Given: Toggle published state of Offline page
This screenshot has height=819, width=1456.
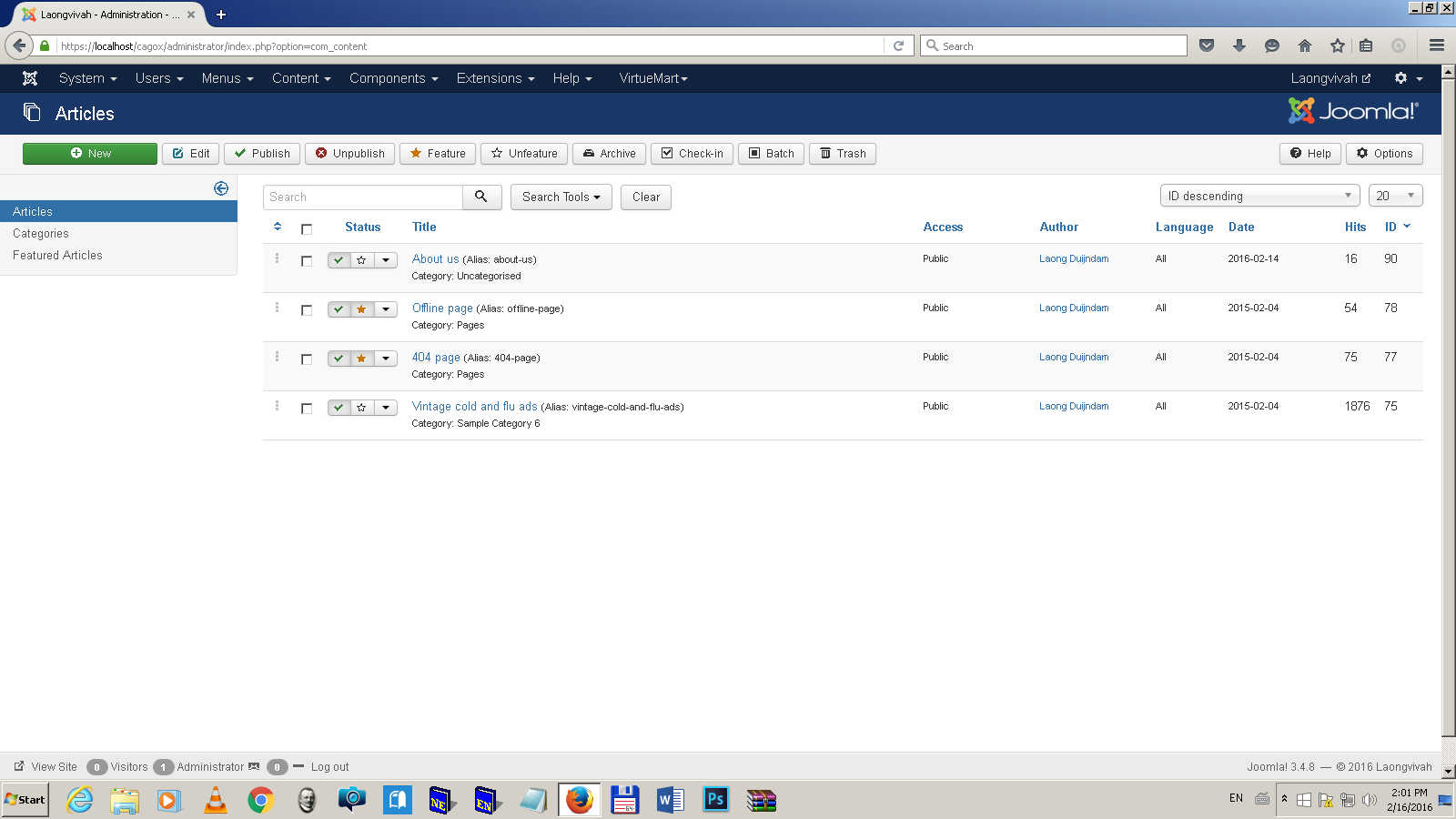Looking at the screenshot, I should click(339, 309).
